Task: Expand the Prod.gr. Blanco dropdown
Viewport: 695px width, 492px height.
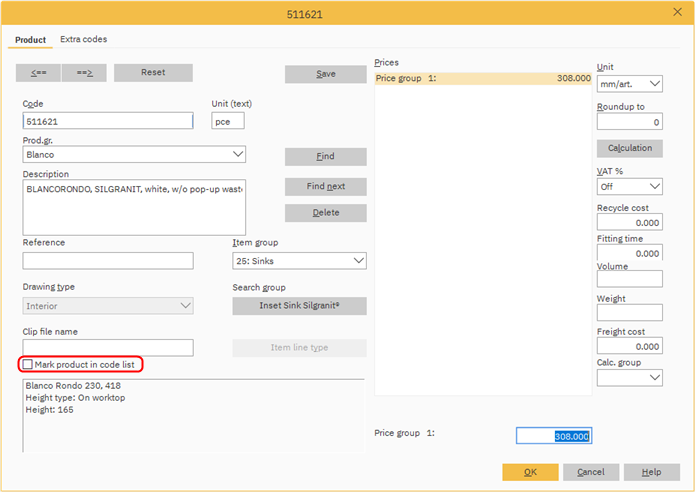Action: tap(237, 155)
